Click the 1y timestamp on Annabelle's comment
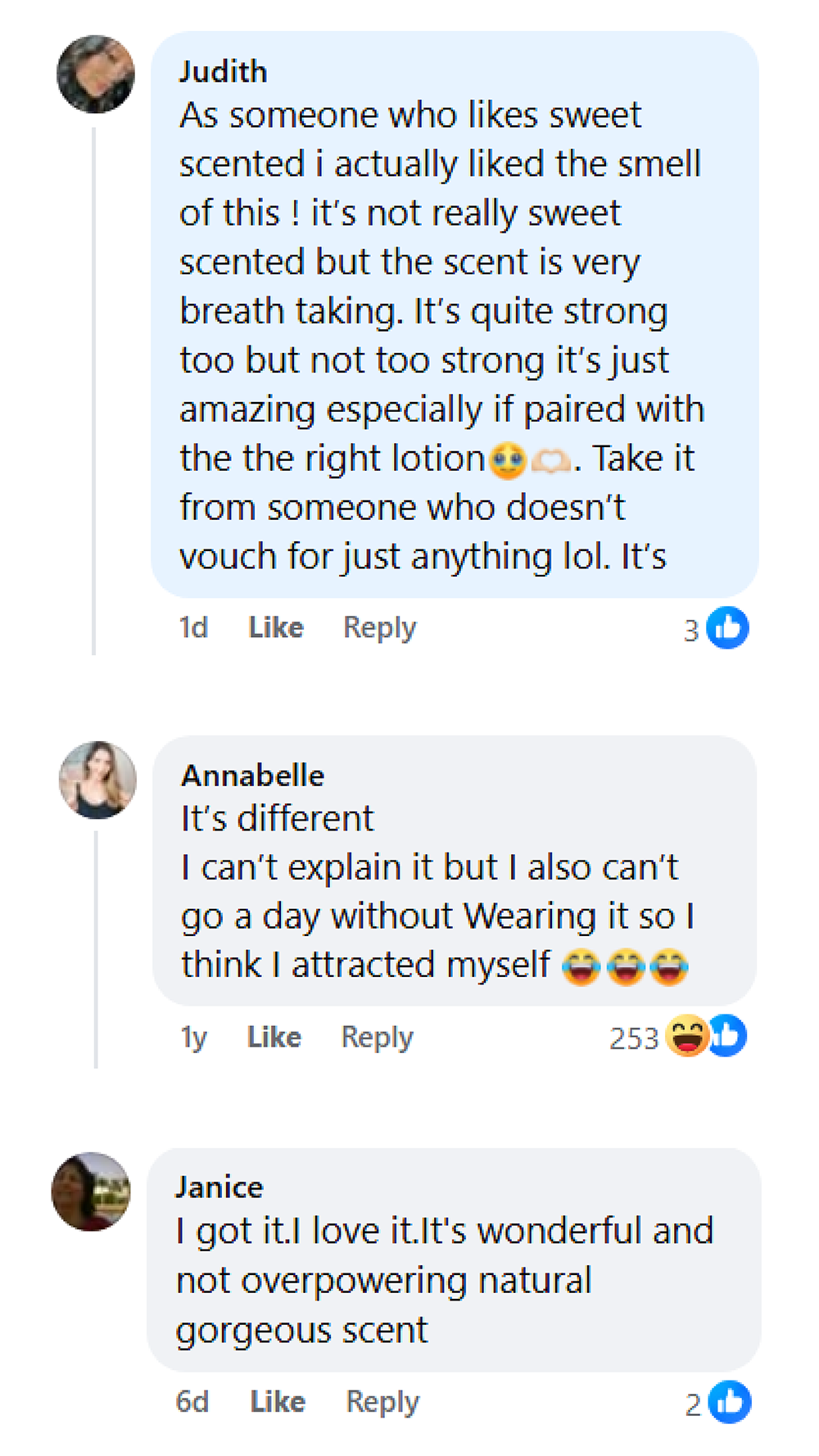The image size is (819, 1456). 193,1038
